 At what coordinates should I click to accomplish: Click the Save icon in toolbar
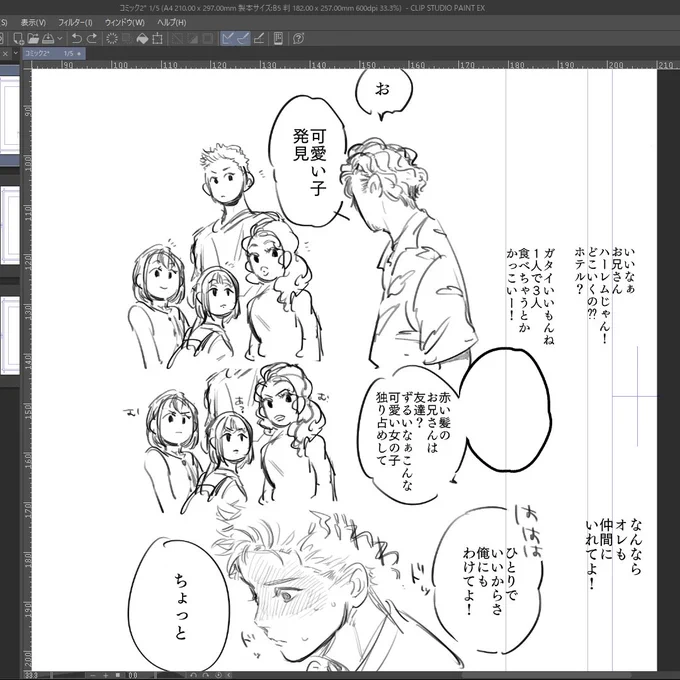point(48,39)
